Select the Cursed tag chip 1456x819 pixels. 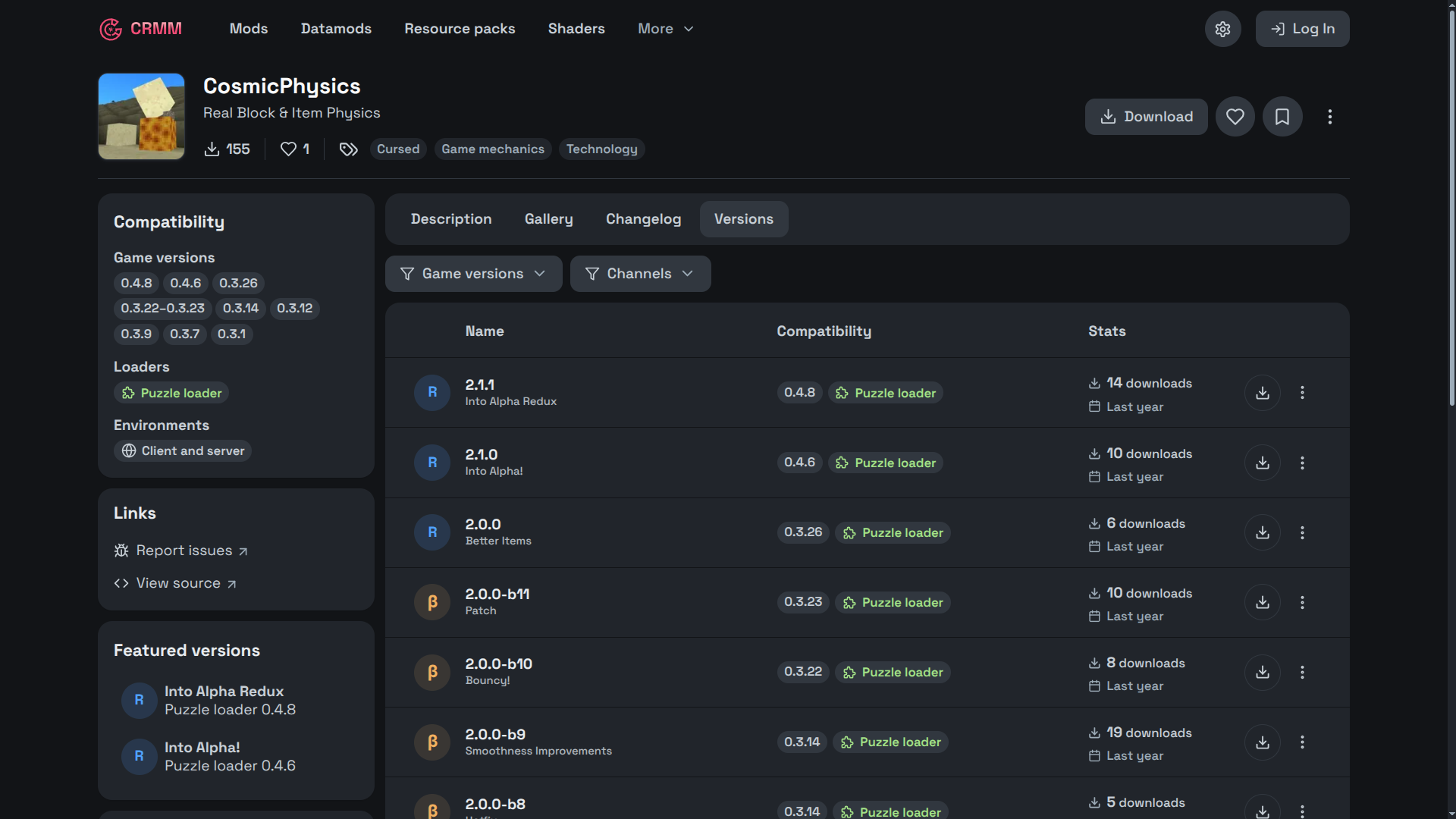tap(398, 149)
